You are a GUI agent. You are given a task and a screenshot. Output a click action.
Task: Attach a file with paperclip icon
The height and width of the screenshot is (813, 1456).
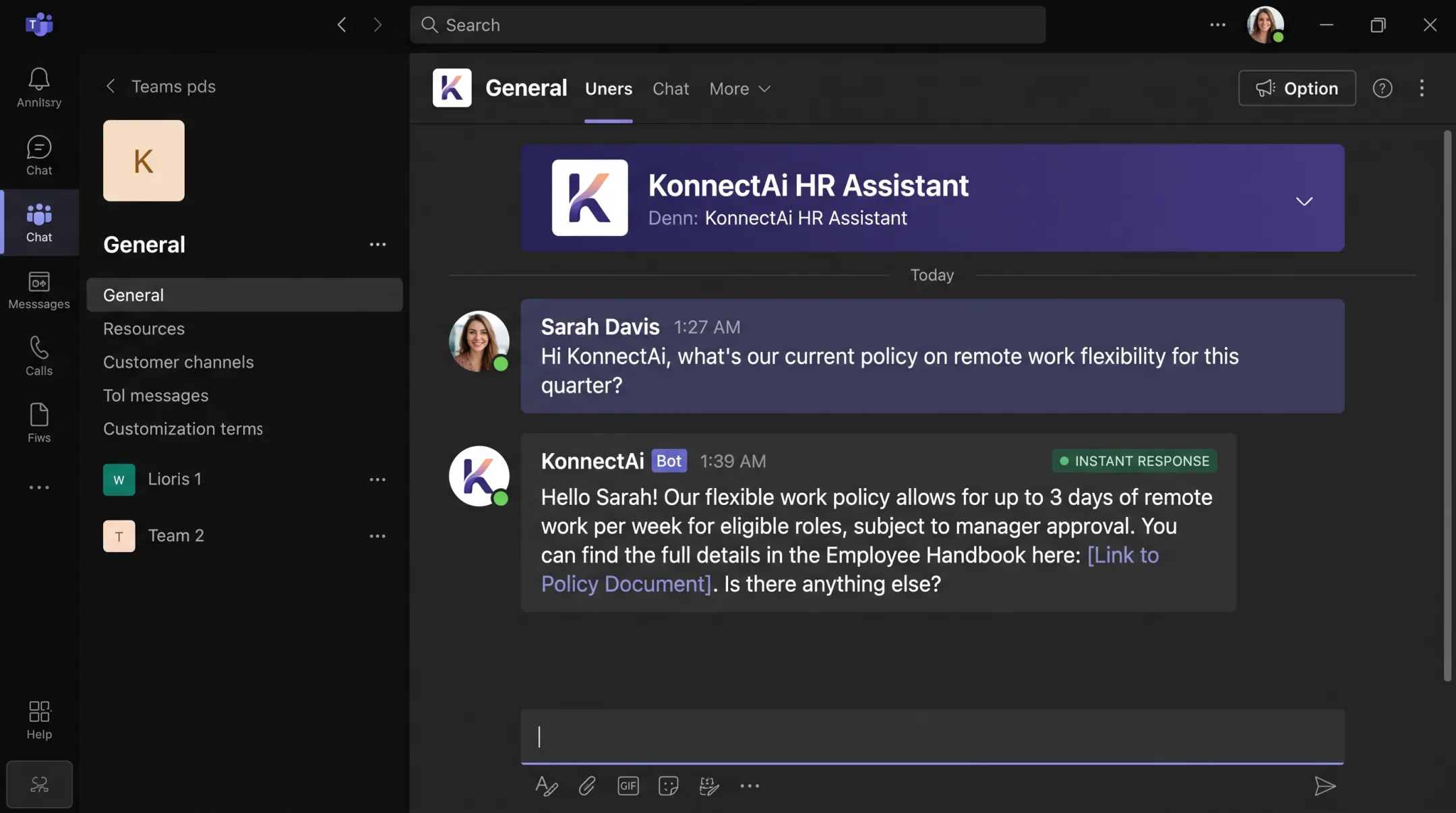coord(587,786)
